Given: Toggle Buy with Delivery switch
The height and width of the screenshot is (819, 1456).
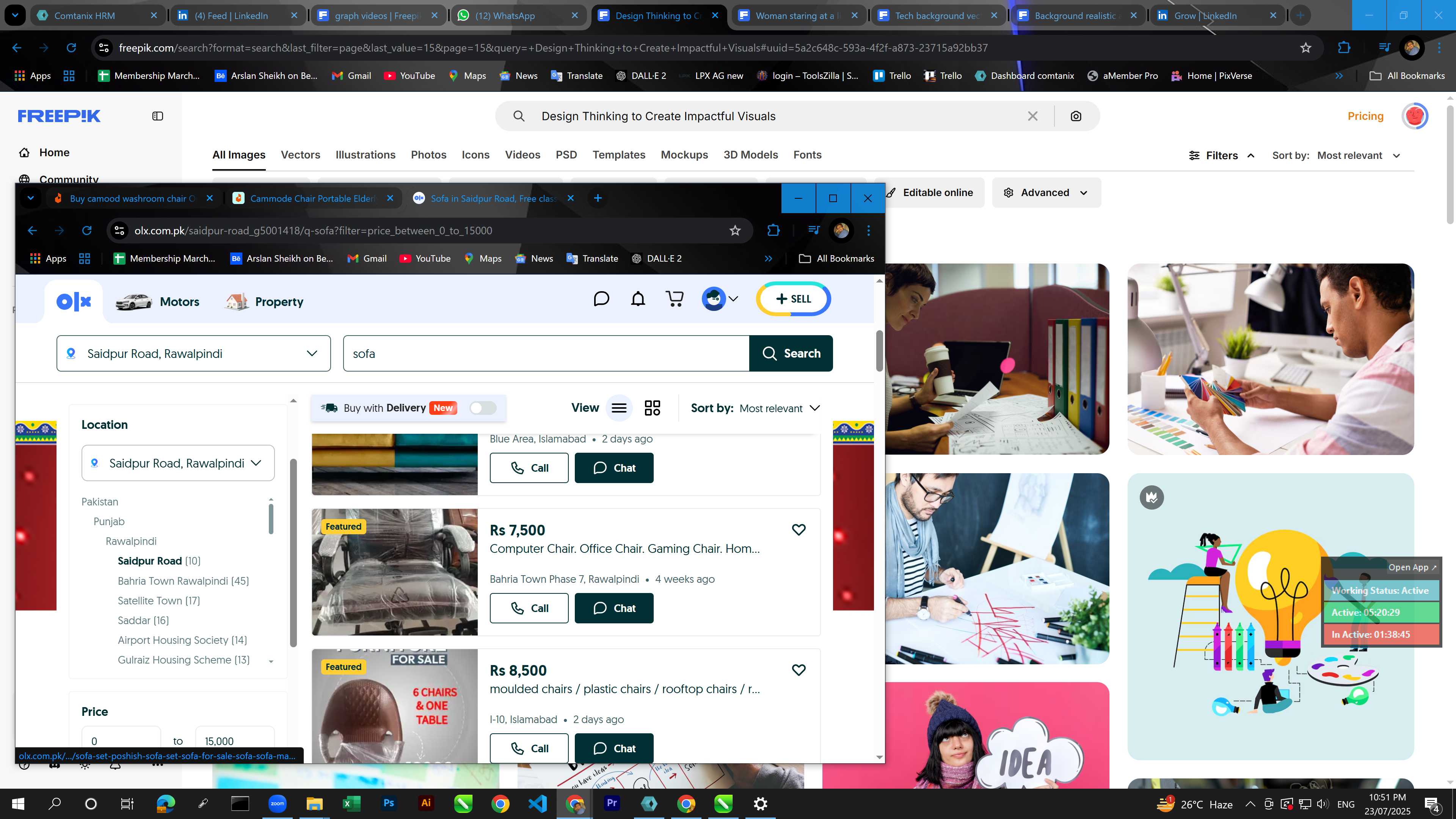Looking at the screenshot, I should (x=483, y=408).
